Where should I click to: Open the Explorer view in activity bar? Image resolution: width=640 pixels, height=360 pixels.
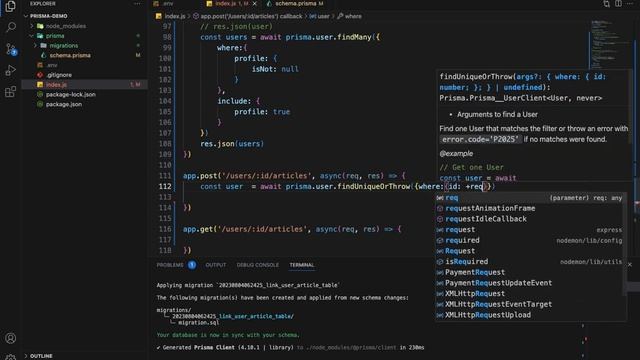click(x=10, y=7)
